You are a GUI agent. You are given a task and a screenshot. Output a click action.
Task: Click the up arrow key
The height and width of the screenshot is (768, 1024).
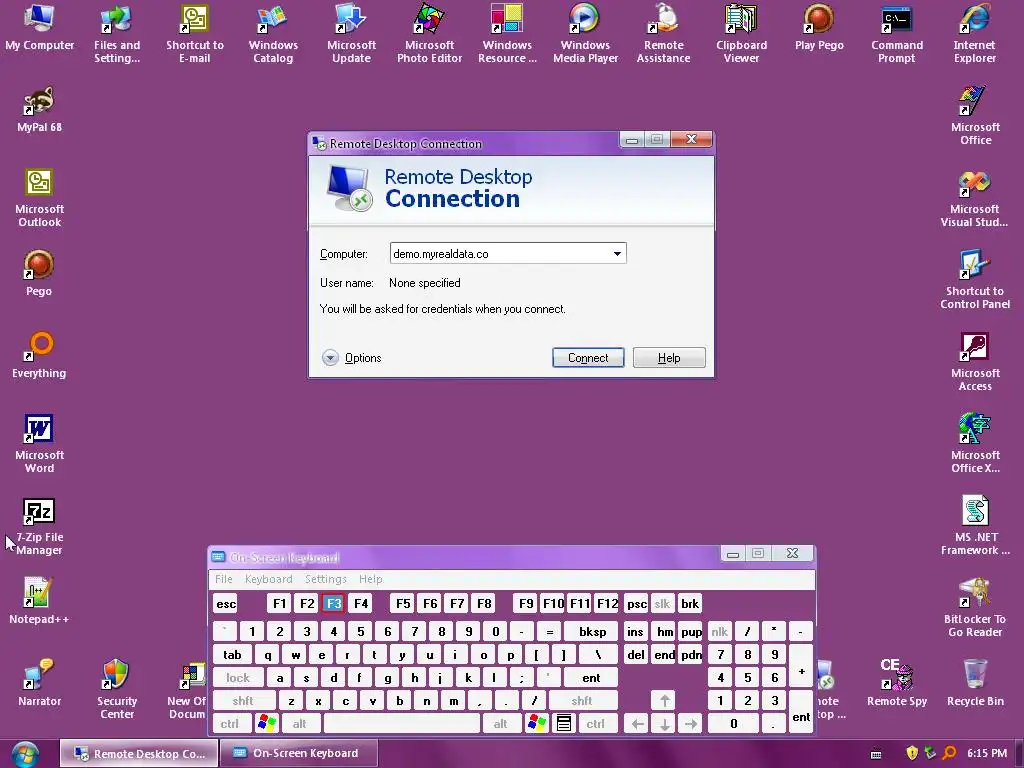coord(665,701)
